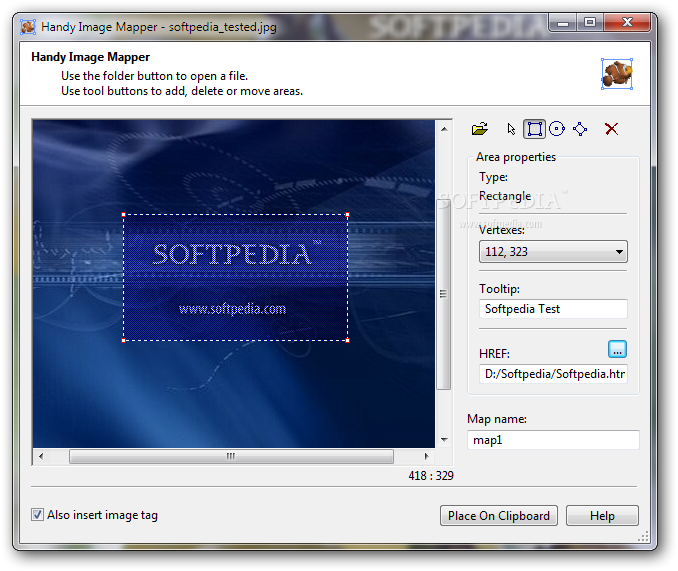Viewport: 678px width, 571px height.
Task: Click inside the selected rectangle area
Action: click(236, 278)
